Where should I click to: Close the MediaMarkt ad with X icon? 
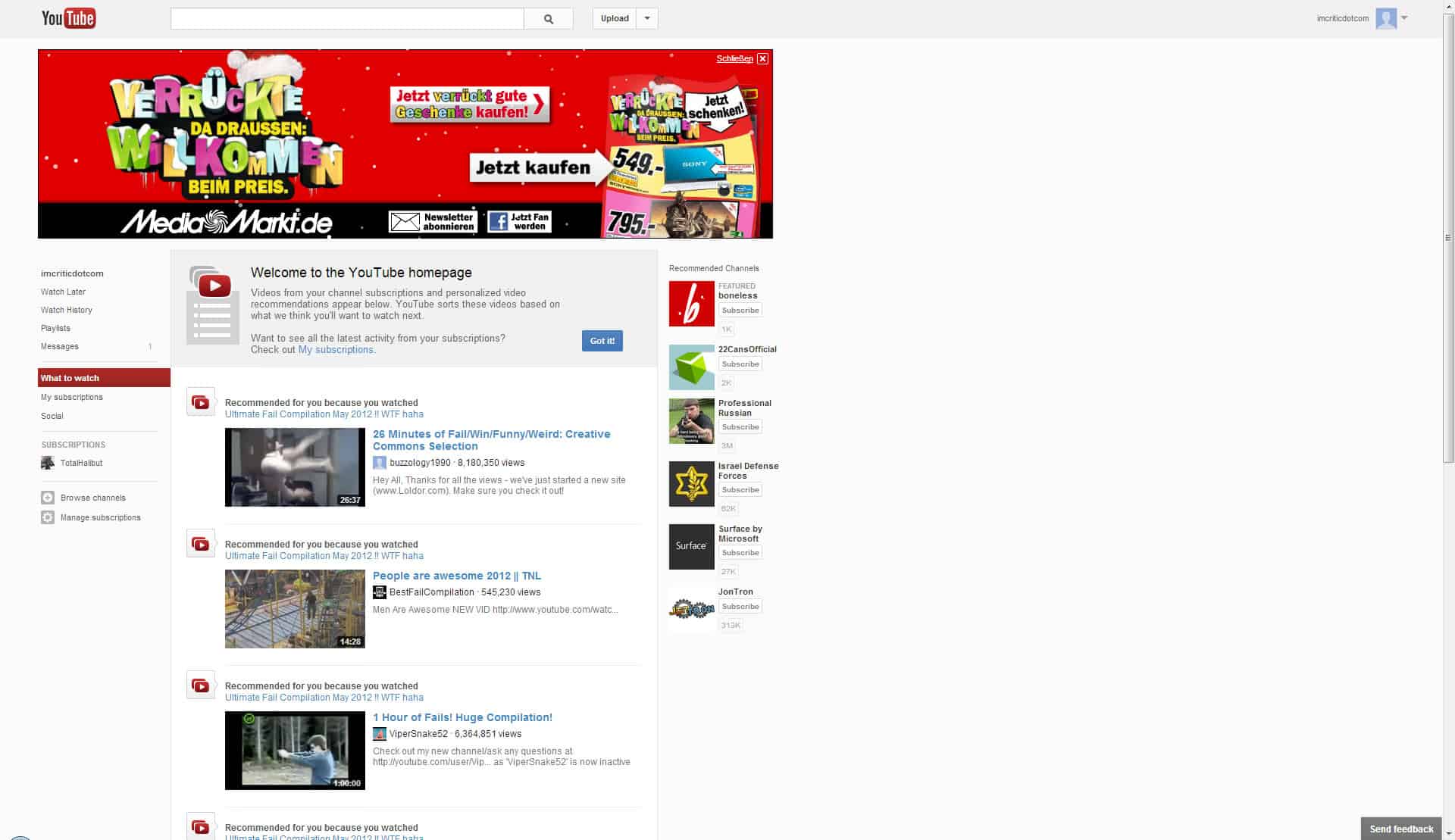[x=762, y=58]
